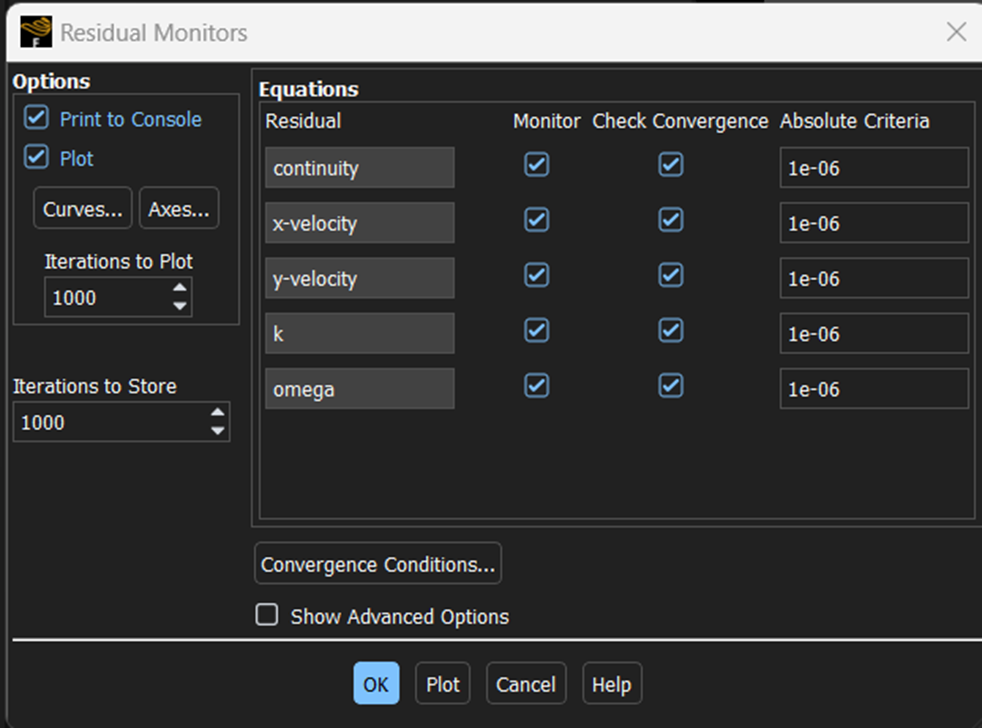The height and width of the screenshot is (728, 982).
Task: Toggle Monitor checkbox for continuity
Action: point(537,165)
